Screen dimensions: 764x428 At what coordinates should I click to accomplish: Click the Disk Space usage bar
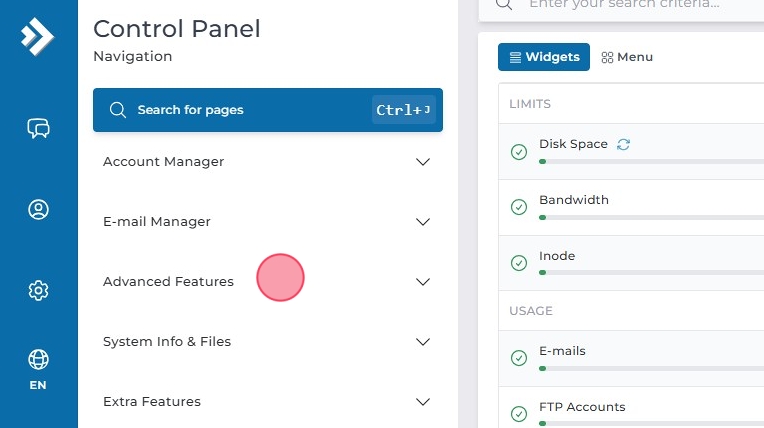(650, 161)
